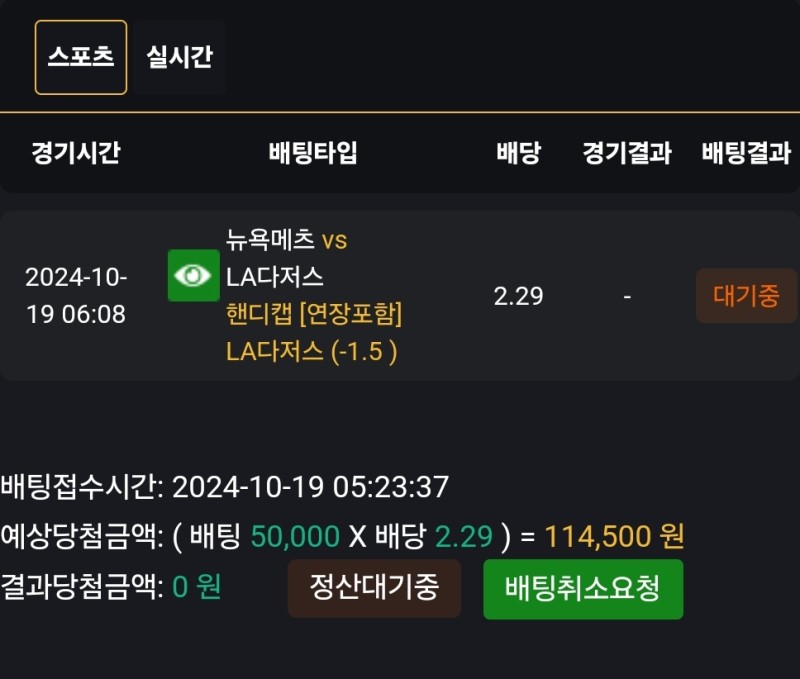
Task: Click the 뉴욕메츠 vs LA다저스 match title
Action: point(287,258)
